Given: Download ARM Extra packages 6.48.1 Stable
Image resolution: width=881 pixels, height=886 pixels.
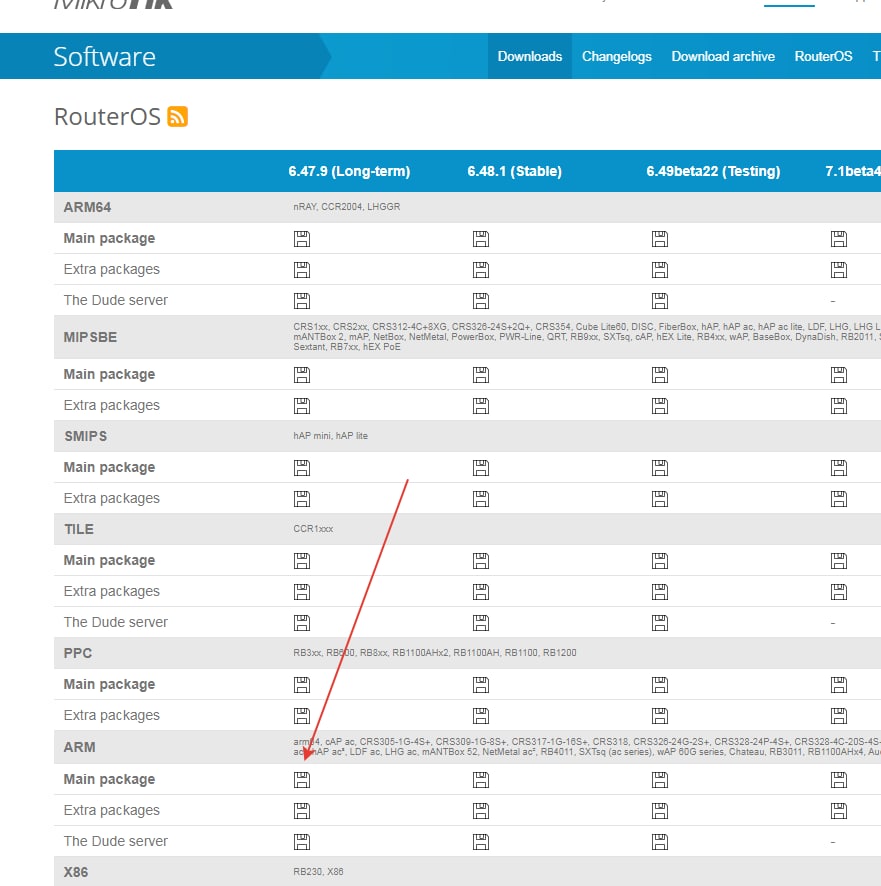Looking at the screenshot, I should coord(481,811).
